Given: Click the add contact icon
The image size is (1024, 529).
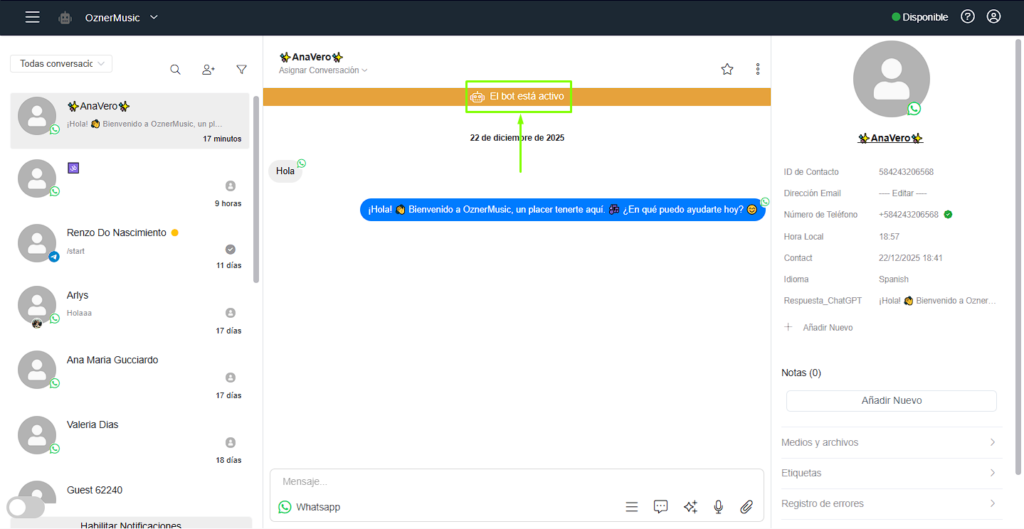Looking at the screenshot, I should click(208, 69).
